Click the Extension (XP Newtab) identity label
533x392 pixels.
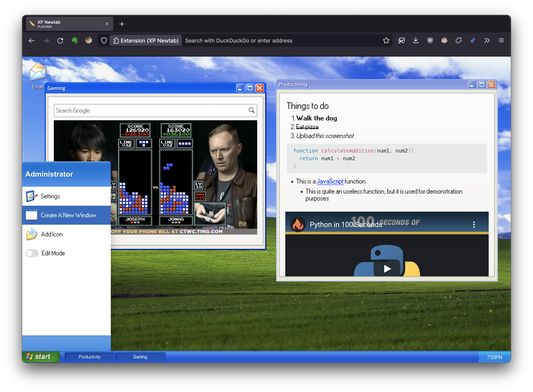click(x=146, y=41)
